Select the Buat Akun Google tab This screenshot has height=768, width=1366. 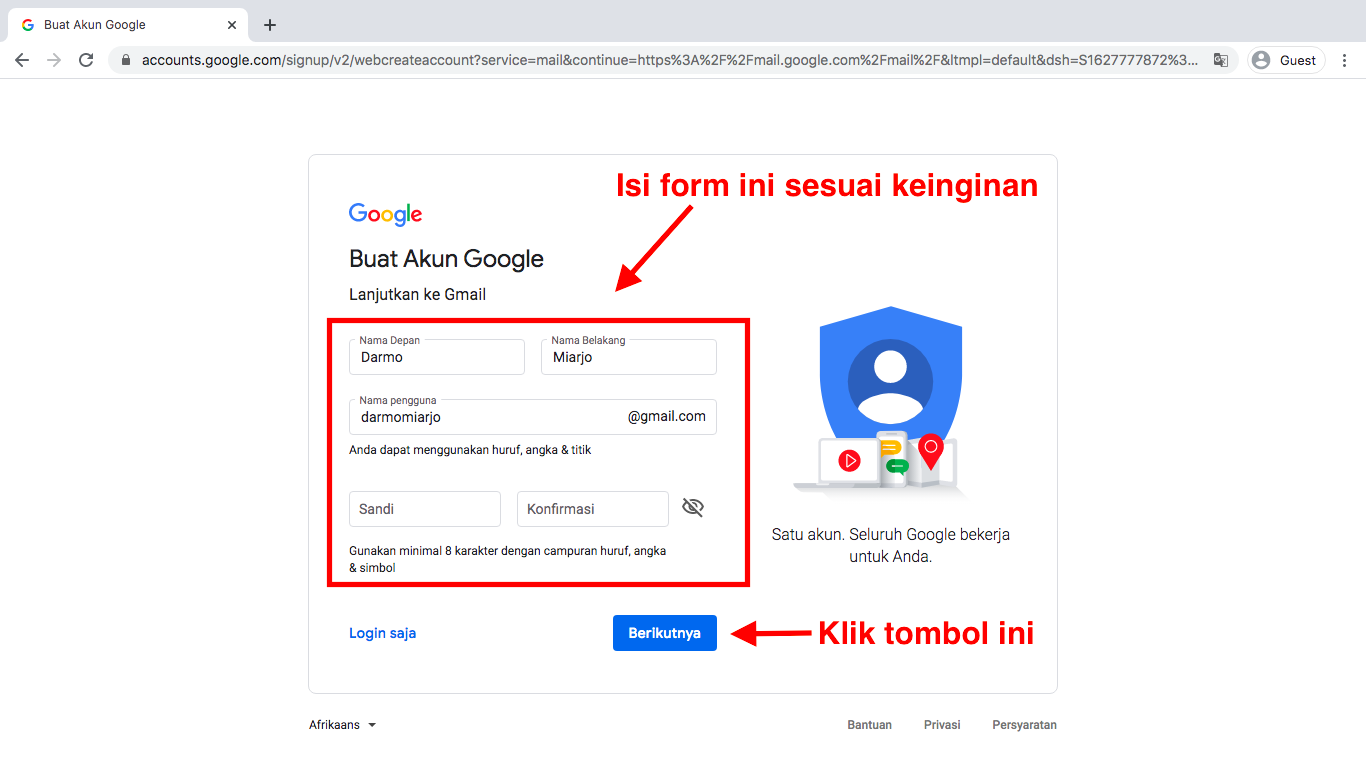126,25
